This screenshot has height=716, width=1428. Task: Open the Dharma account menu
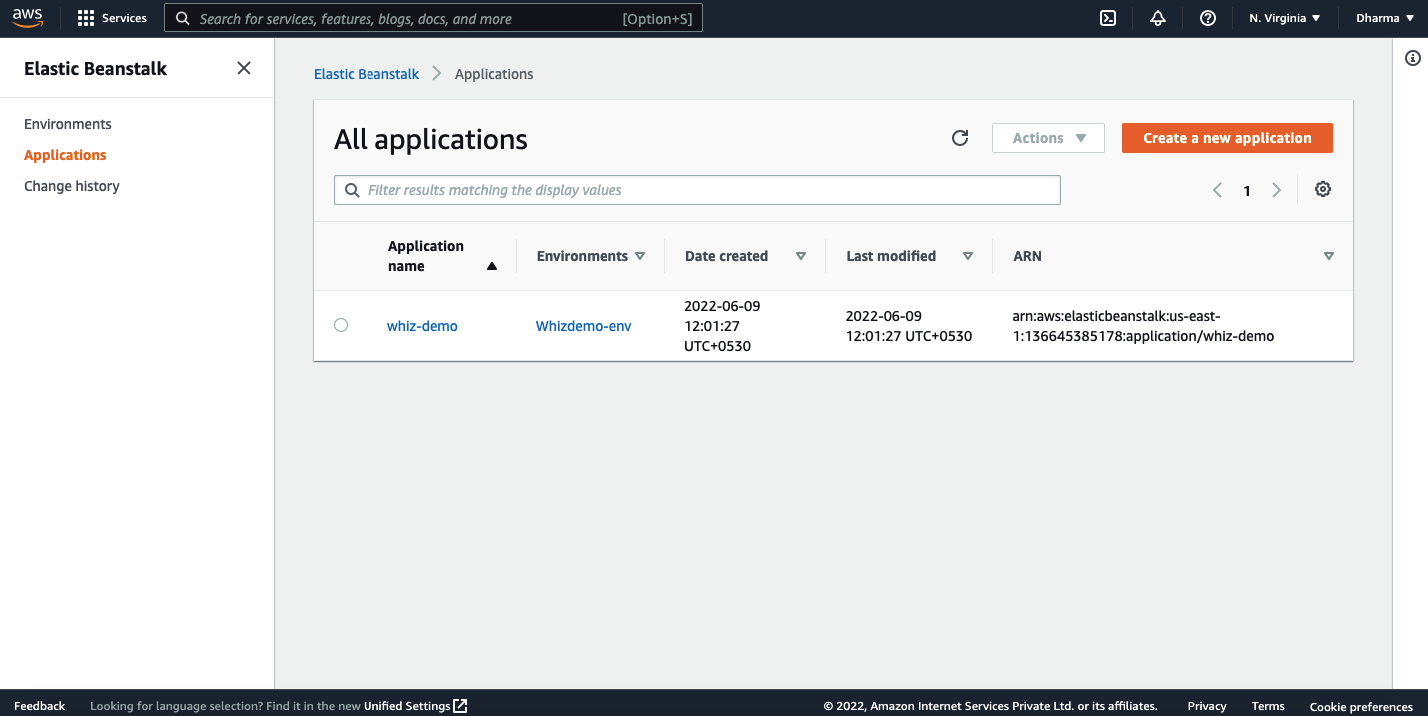[1385, 18]
